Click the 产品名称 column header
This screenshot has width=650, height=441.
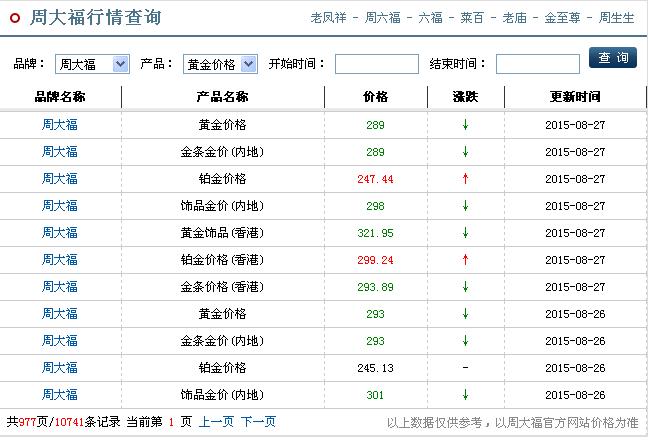point(222,97)
